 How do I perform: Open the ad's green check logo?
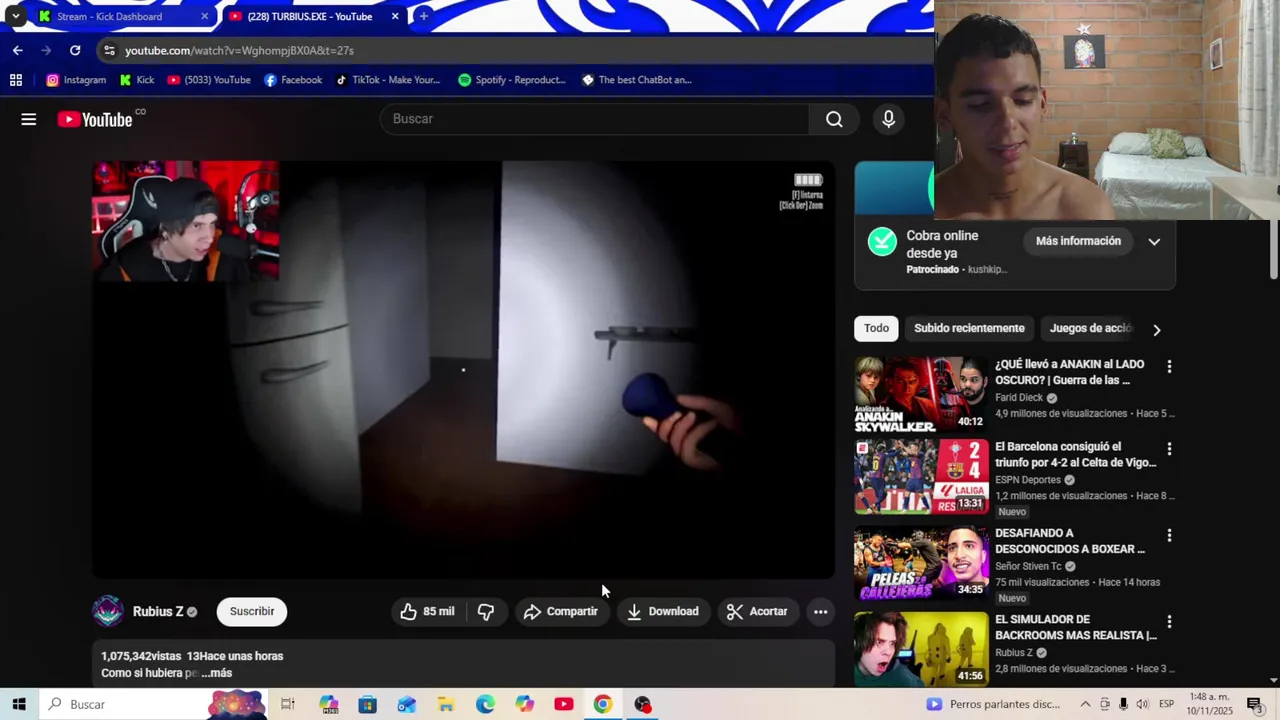[x=882, y=242]
